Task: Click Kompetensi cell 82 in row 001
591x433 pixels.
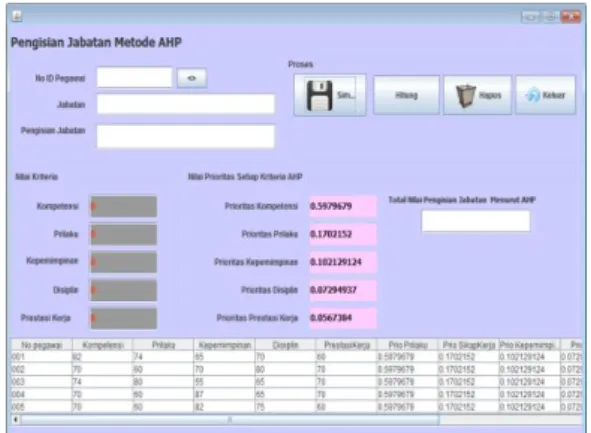Action: (103, 356)
